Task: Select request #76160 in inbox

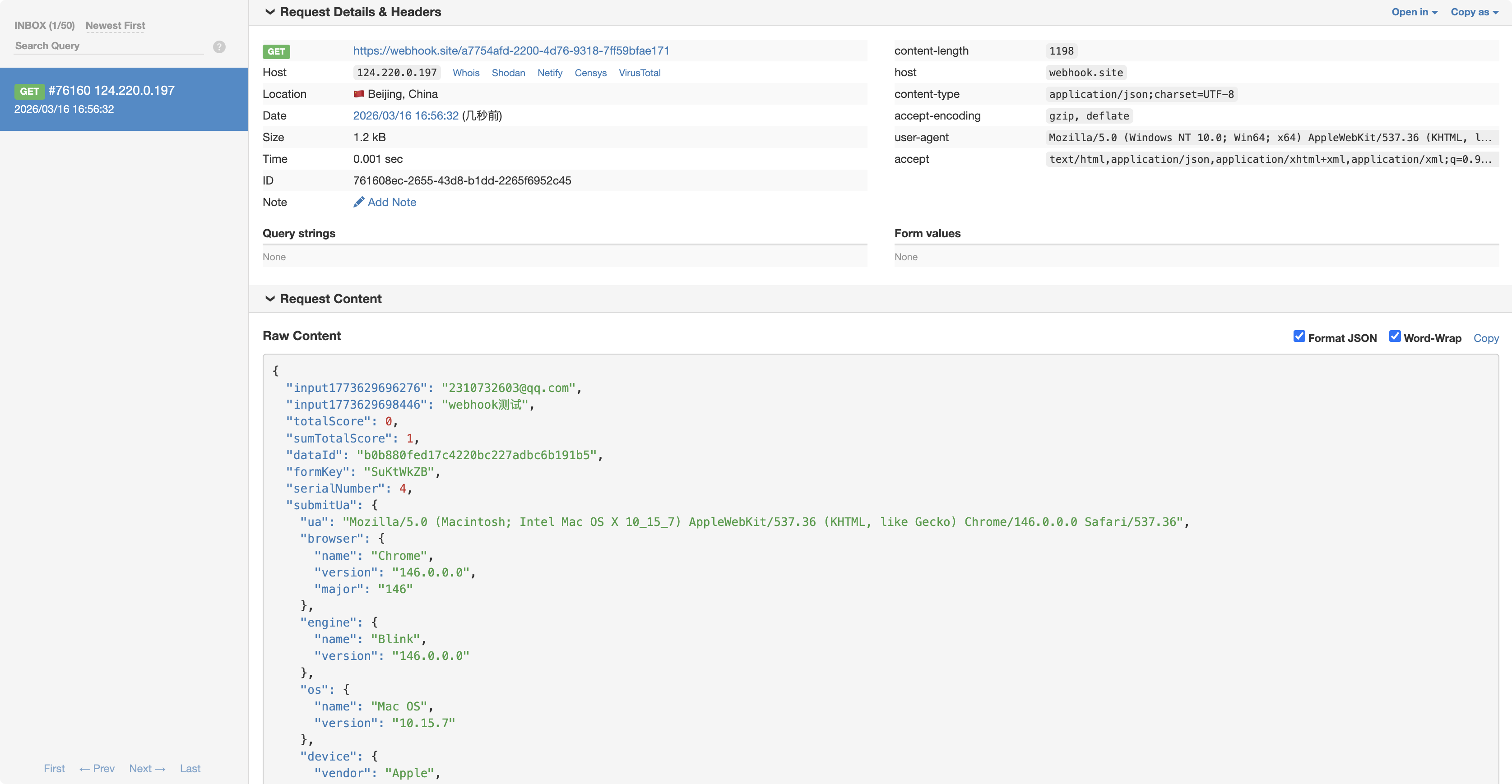Action: coord(124,99)
